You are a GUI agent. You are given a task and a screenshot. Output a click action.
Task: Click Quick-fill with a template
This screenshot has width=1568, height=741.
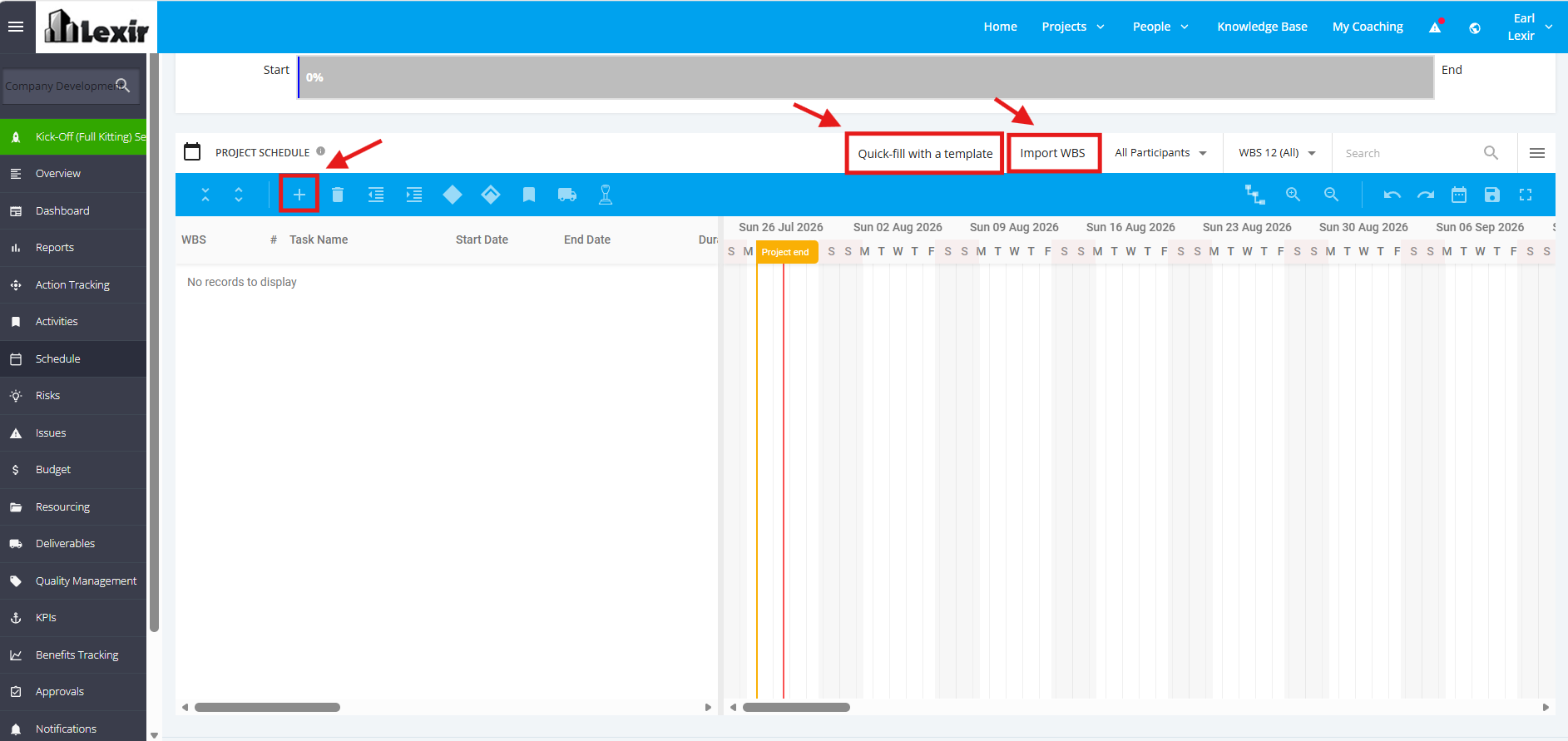tap(925, 154)
